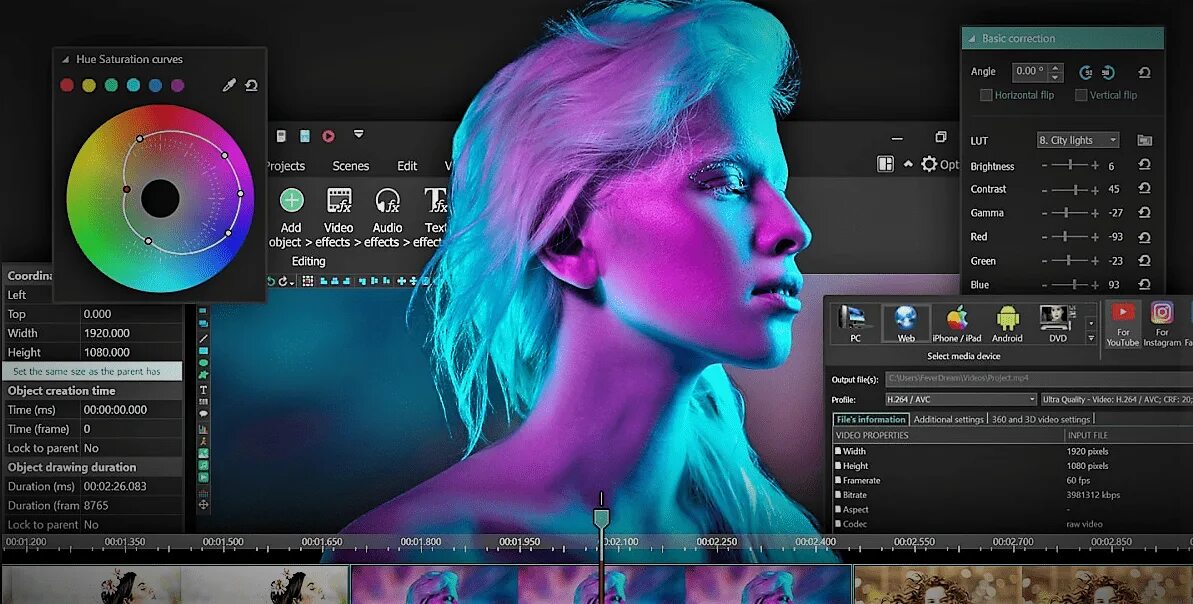1193x604 pixels.
Task: Reset the Contrast value
Action: click(x=1144, y=189)
